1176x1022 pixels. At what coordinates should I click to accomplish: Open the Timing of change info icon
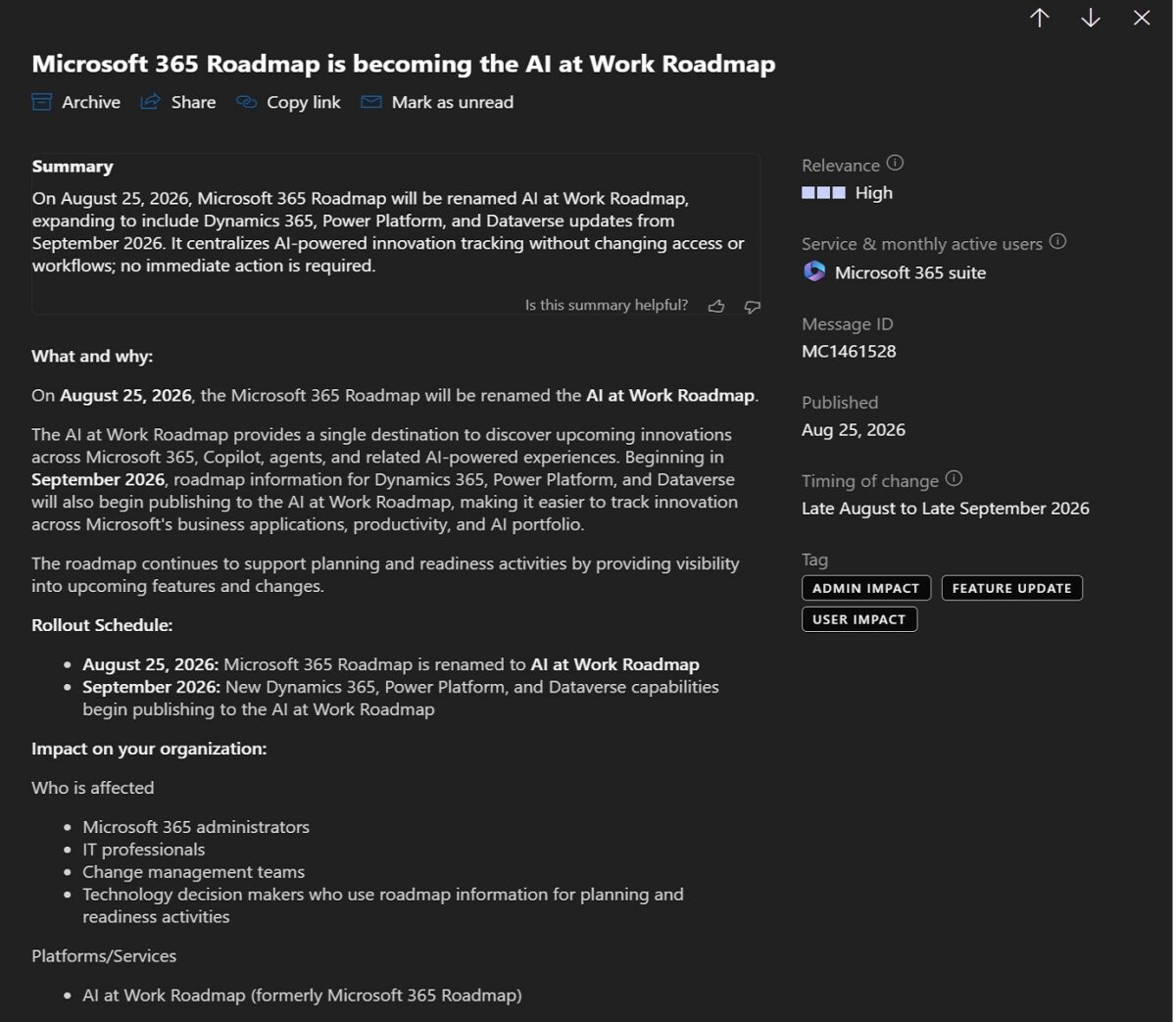pyautogui.click(x=954, y=479)
